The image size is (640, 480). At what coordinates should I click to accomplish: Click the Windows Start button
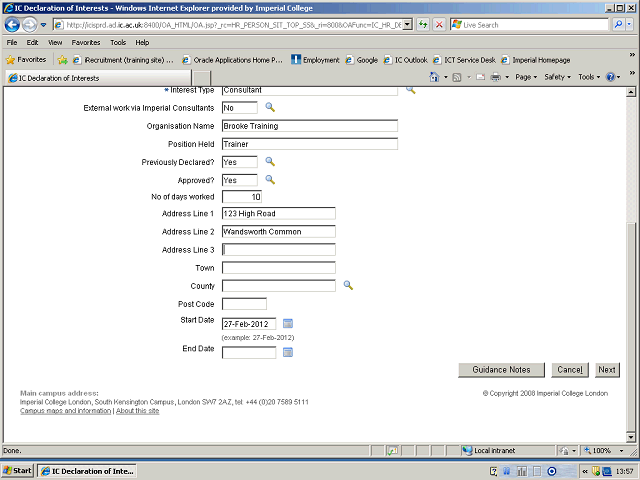click(x=18, y=470)
